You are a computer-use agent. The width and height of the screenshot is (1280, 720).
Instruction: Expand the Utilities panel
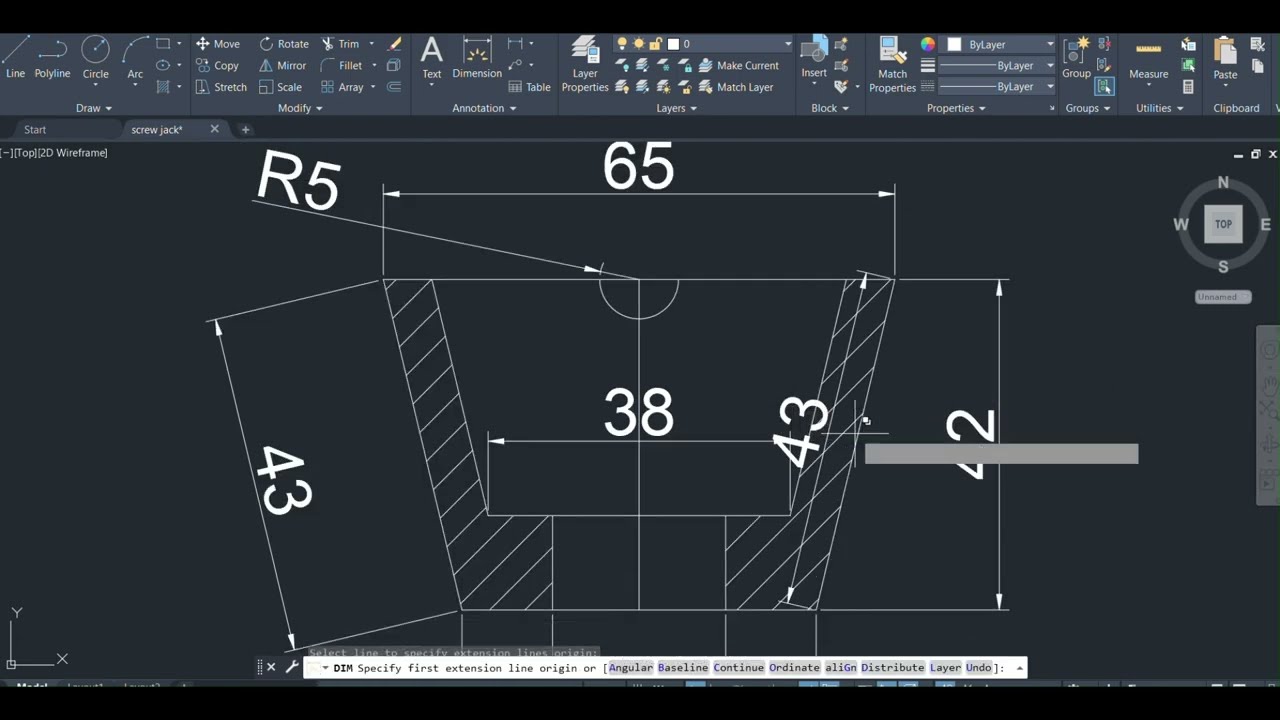tap(1159, 108)
